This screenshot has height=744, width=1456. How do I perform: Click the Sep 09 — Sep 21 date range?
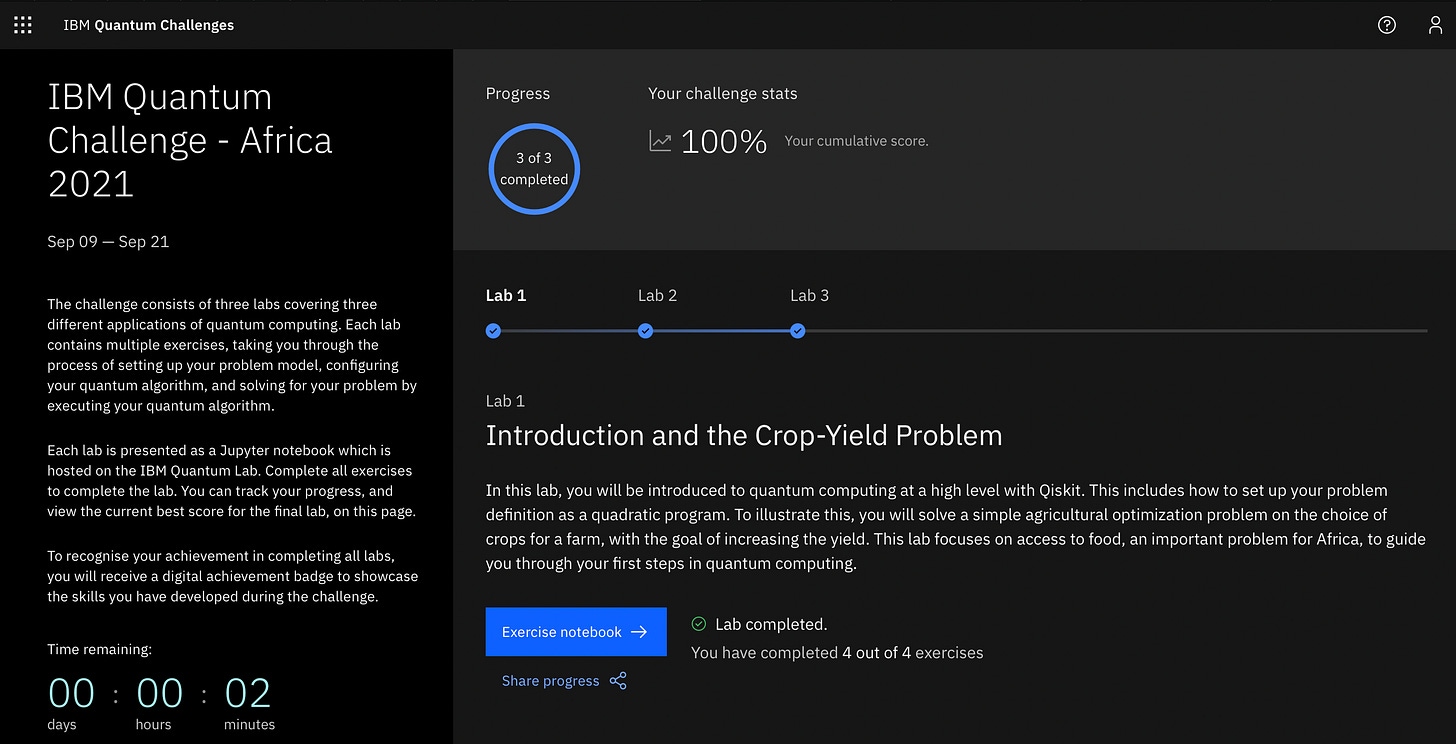click(x=108, y=242)
